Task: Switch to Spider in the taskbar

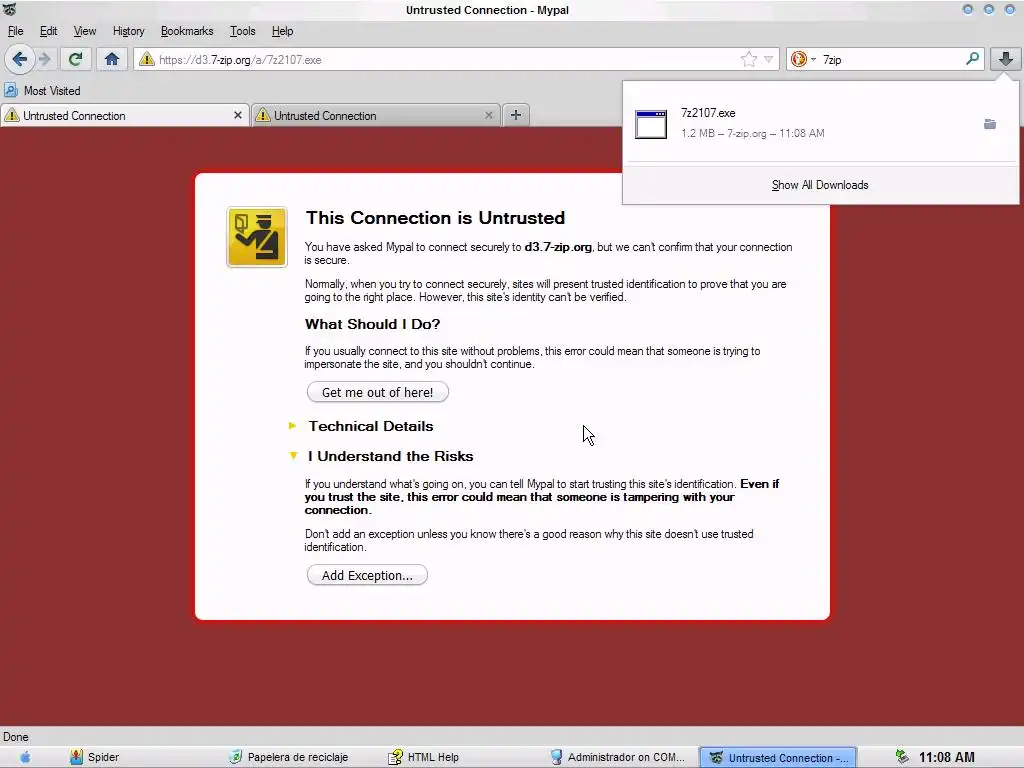Action: tap(95, 757)
